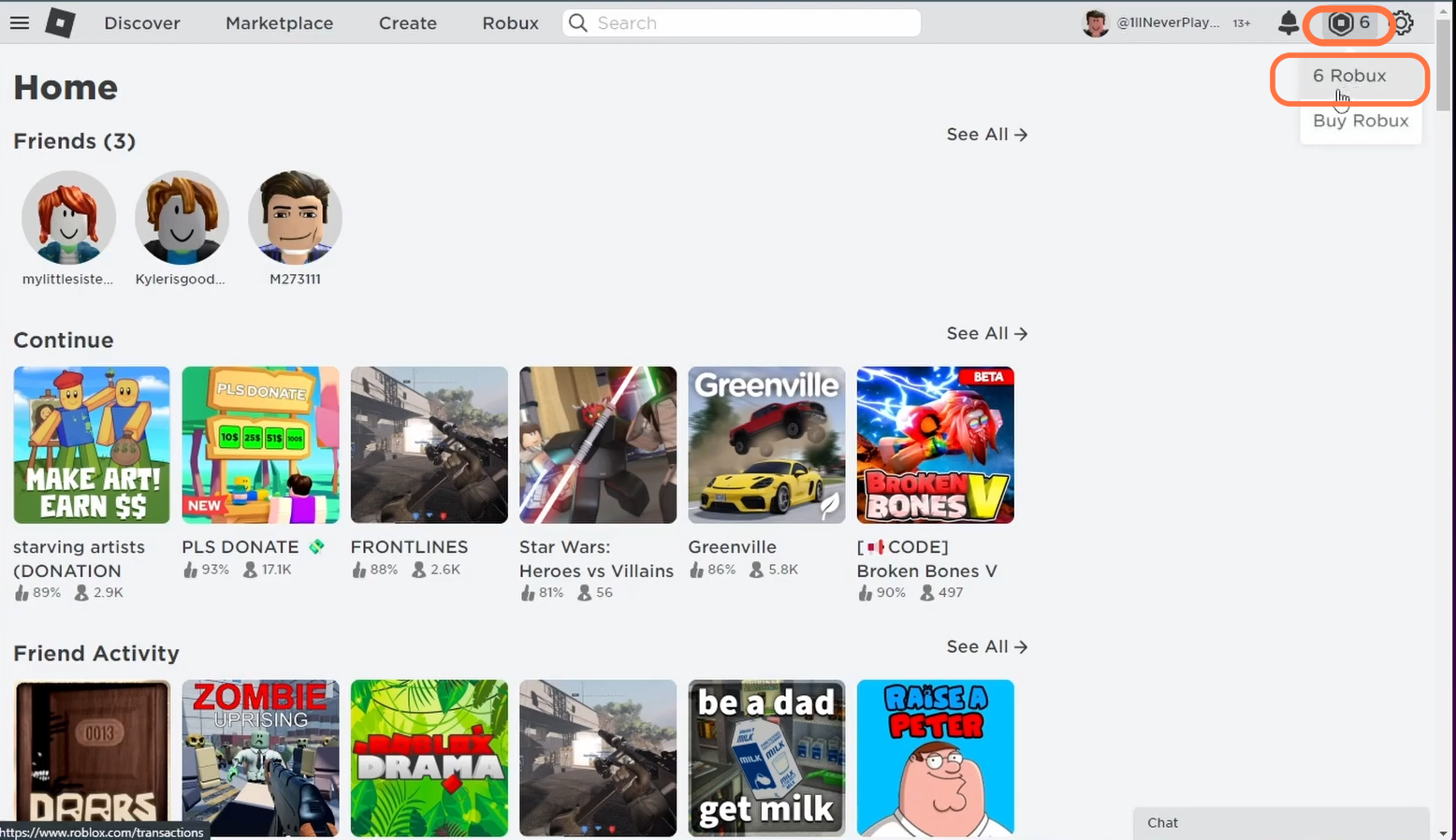Click the Greenville title text
The width and height of the screenshot is (1456, 840).
click(732, 546)
